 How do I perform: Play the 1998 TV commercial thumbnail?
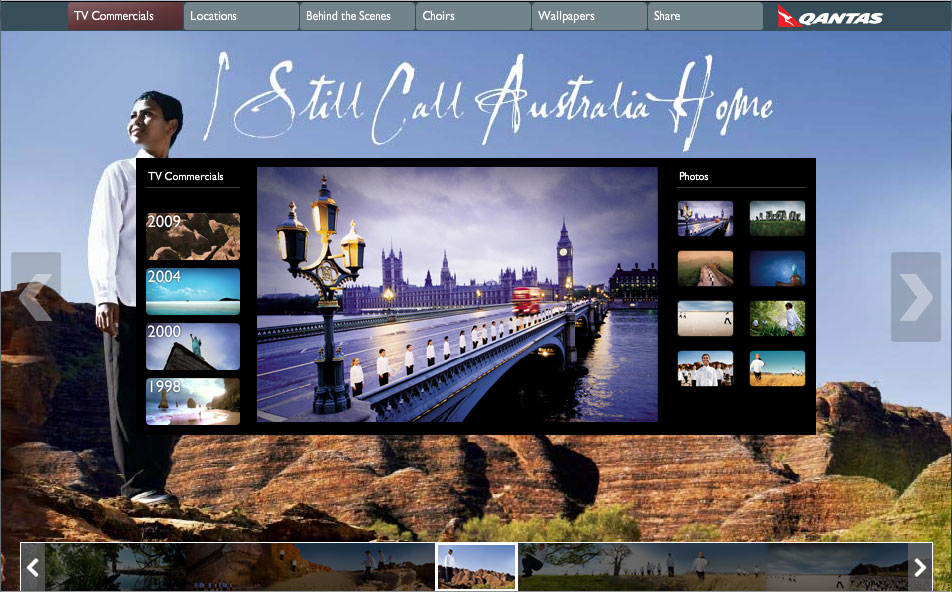click(193, 401)
